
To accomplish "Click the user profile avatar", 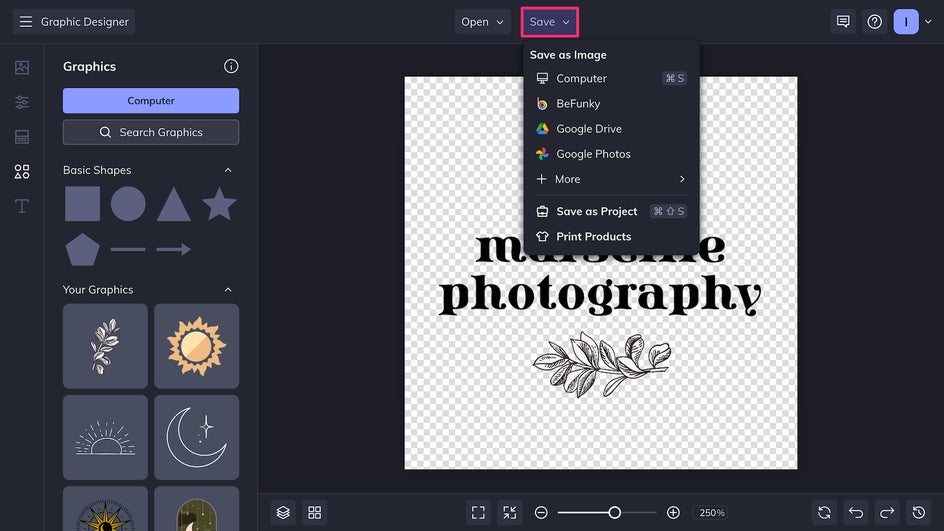I will click(905, 22).
